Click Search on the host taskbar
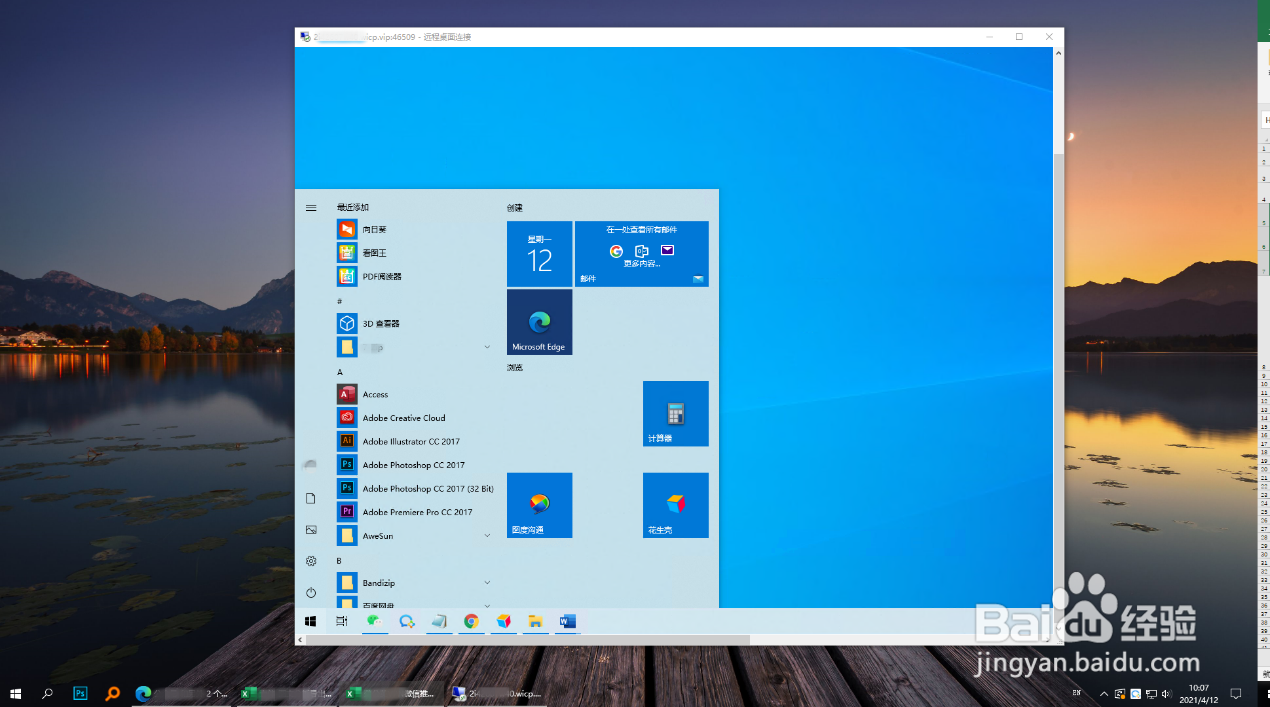Screen dimensions: 1270x707 pyautogui.click(x=47, y=693)
